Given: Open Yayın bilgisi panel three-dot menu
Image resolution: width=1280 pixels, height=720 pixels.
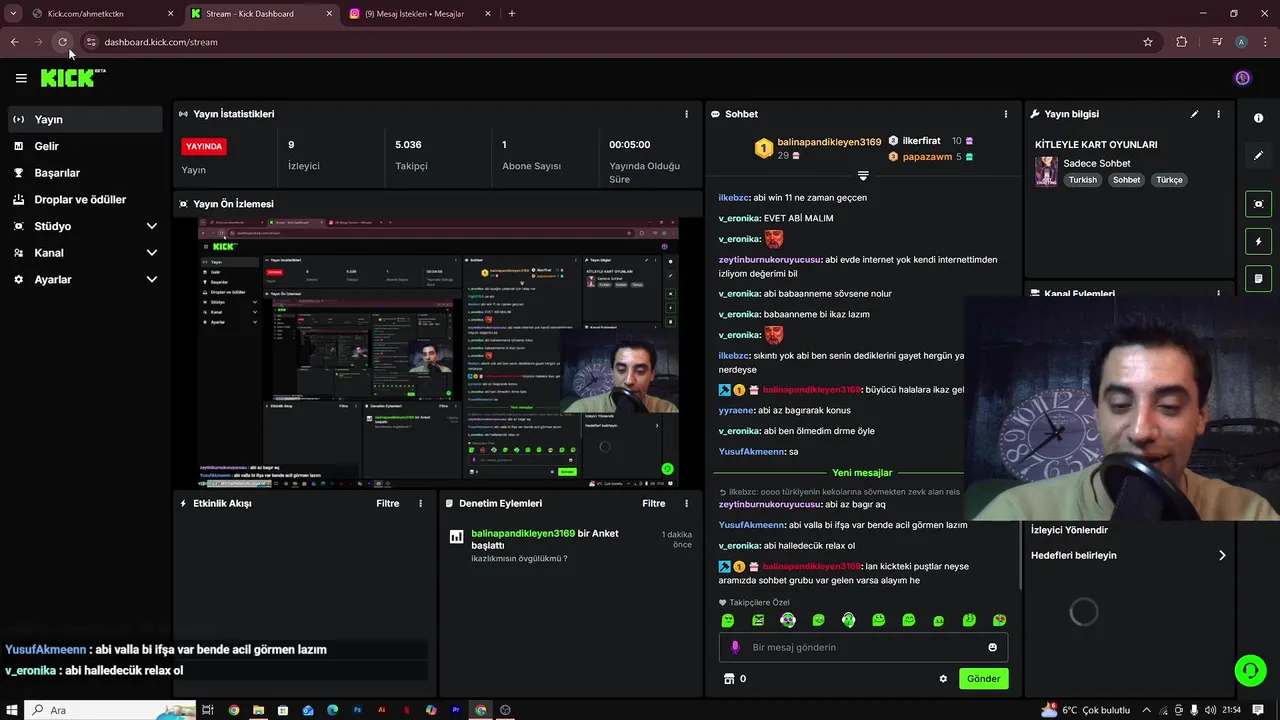Looking at the screenshot, I should [x=1218, y=114].
